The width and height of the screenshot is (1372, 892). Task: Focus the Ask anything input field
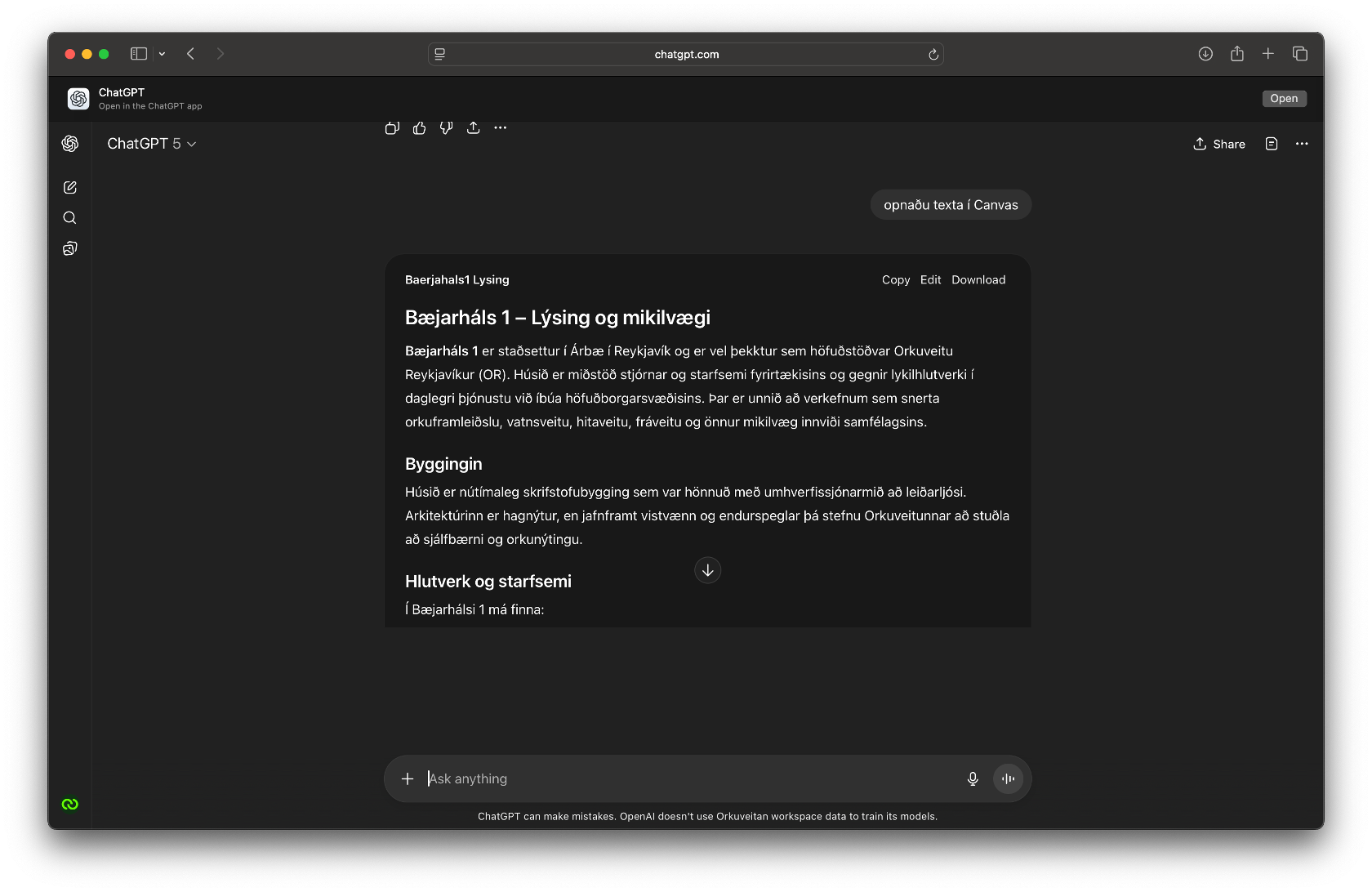click(686, 779)
